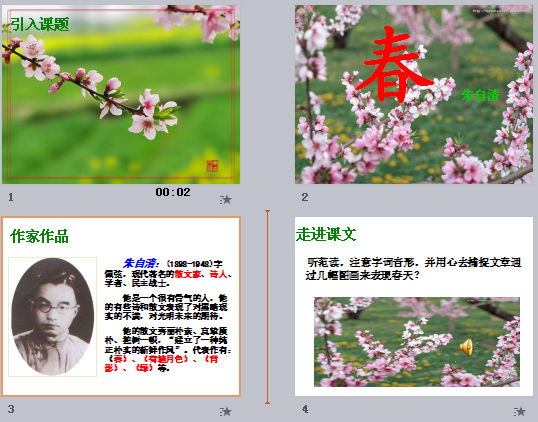
Task: Click the green 朱自清 author name on slide 2
Action: (x=480, y=95)
